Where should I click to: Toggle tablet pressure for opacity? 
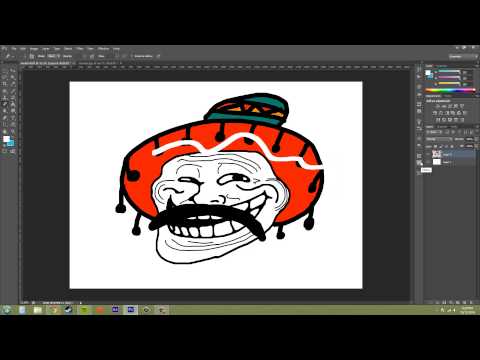click(x=92, y=56)
